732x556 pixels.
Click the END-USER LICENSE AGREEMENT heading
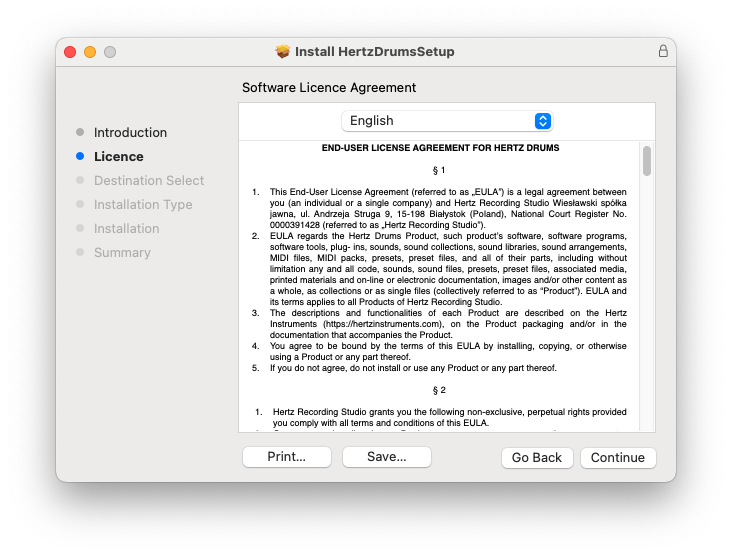(440, 148)
